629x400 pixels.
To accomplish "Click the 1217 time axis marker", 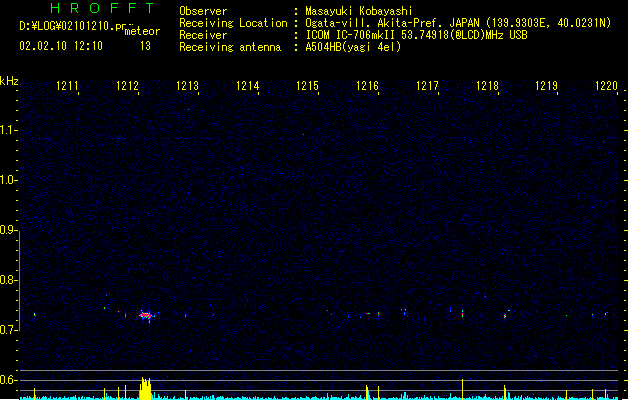I will tap(427, 86).
